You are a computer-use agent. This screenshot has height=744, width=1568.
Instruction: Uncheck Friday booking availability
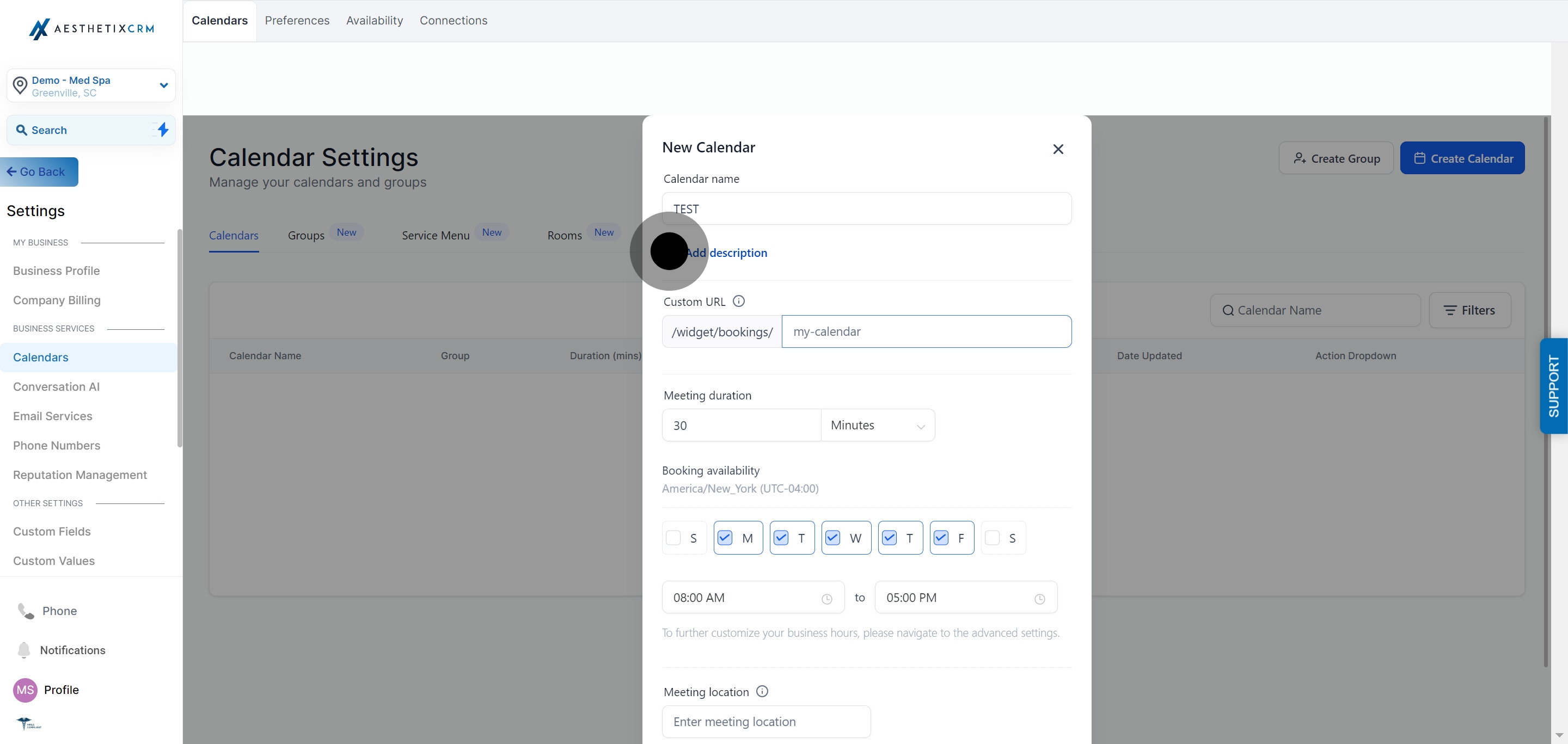[941, 538]
